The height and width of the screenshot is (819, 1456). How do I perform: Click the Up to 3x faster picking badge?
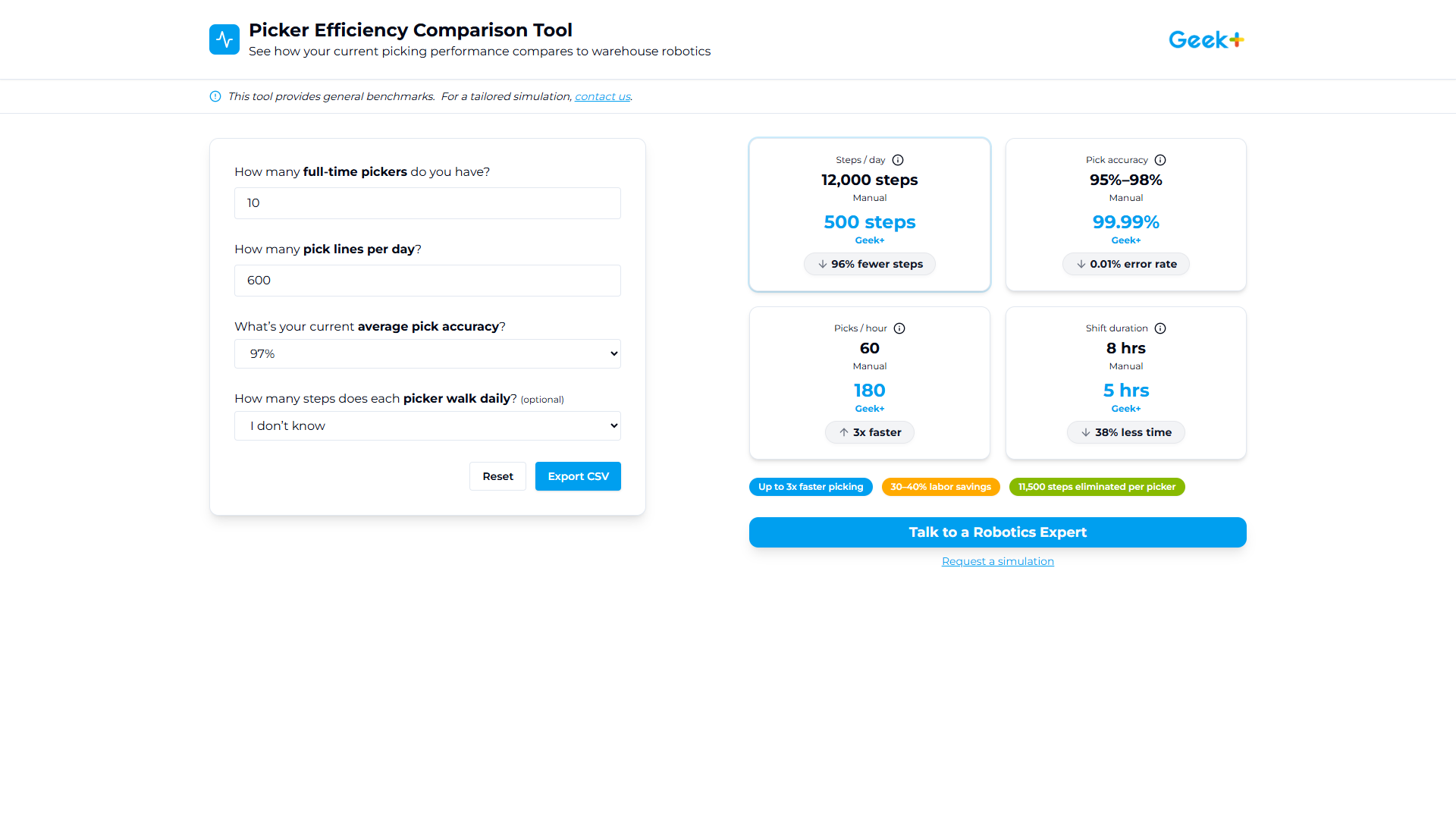coord(811,487)
